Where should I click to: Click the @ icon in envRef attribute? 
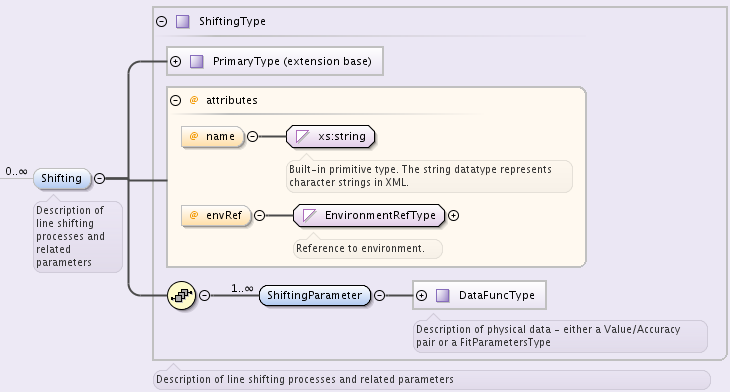coord(194,215)
